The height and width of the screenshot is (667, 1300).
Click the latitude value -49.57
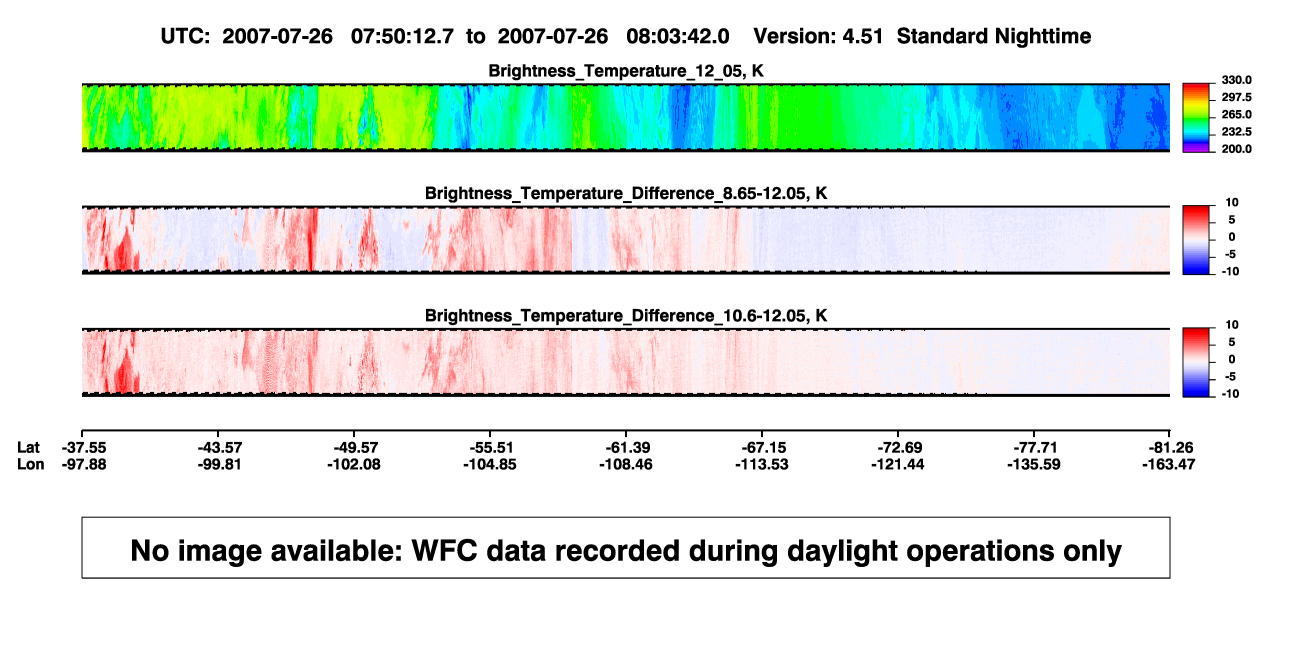[355, 447]
